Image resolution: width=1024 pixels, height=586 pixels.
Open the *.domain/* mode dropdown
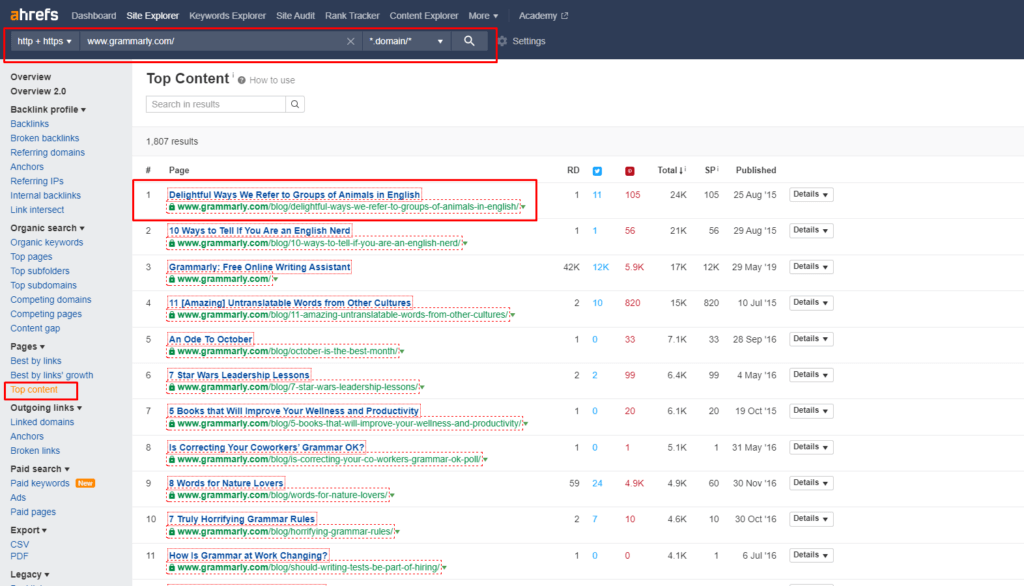tap(406, 41)
